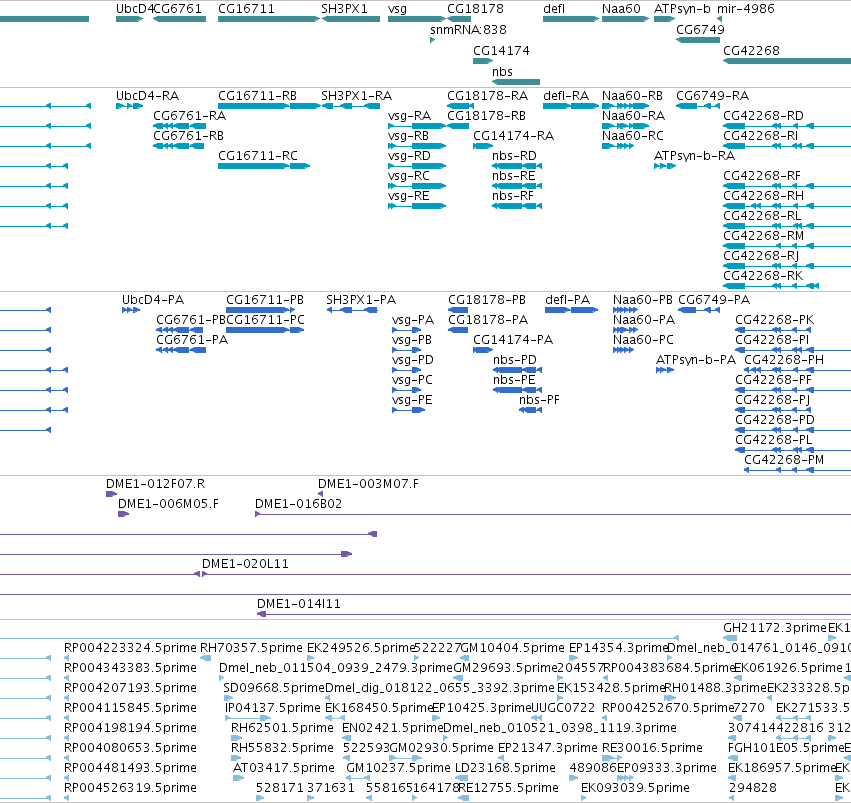Select the SH3PX1 gene label

[x=344, y=9]
